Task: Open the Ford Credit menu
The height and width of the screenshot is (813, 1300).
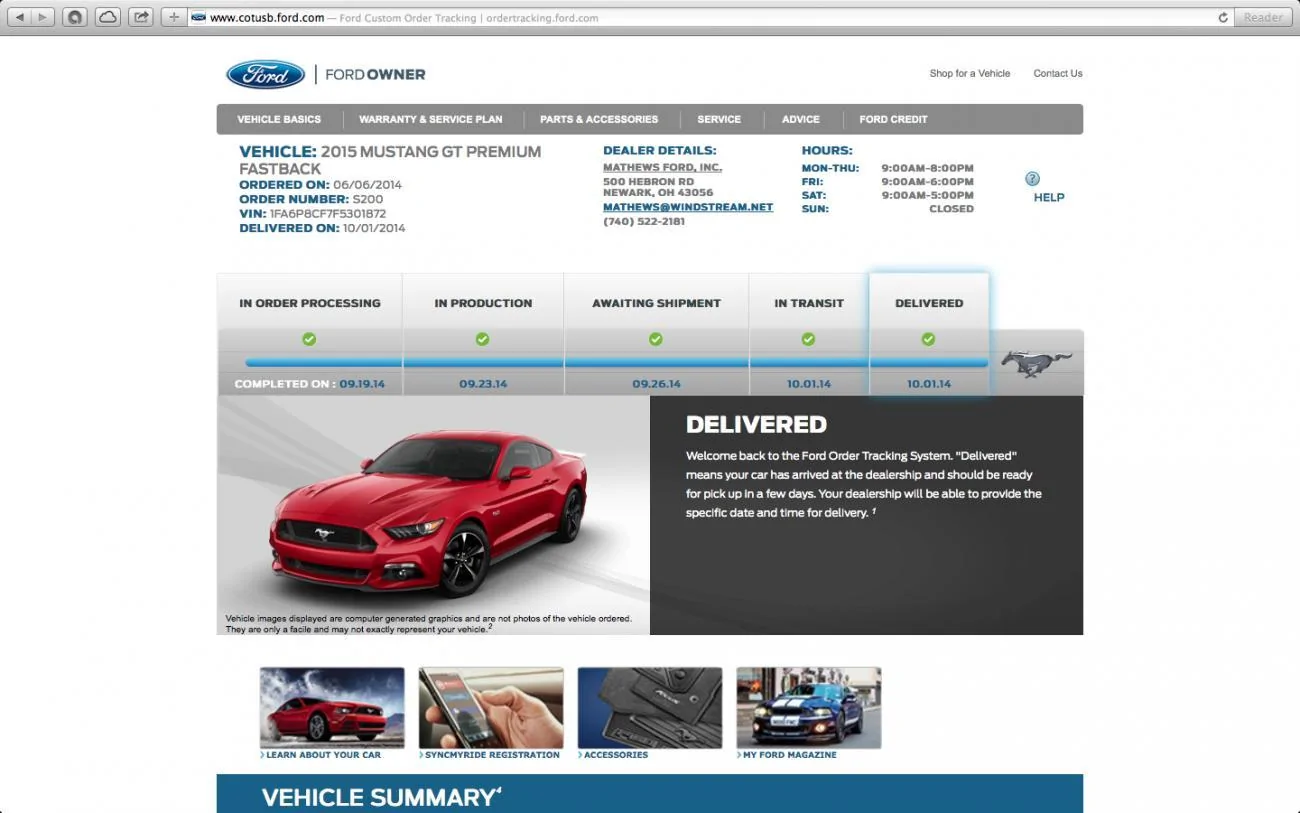Action: (x=893, y=119)
